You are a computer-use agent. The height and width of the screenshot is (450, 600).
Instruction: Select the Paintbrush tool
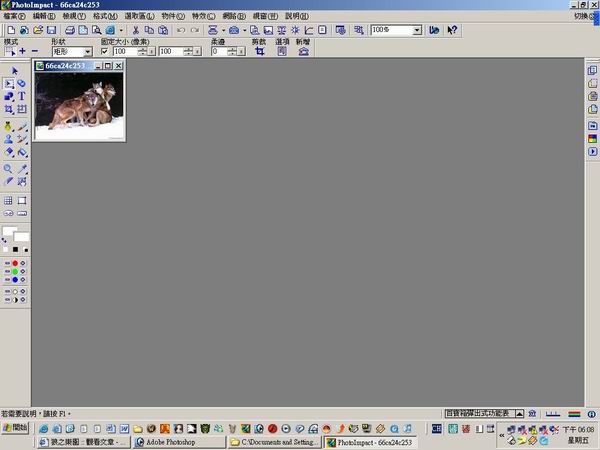point(22,126)
